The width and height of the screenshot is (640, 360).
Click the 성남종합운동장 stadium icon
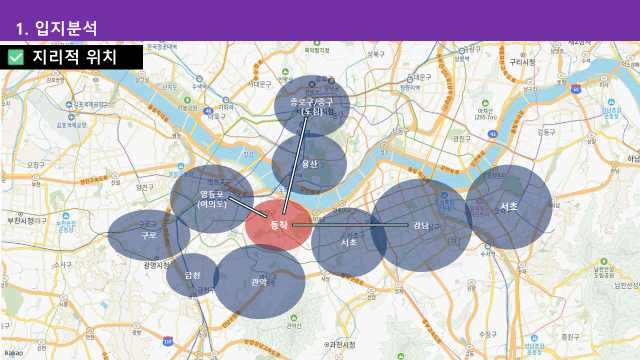534,338
